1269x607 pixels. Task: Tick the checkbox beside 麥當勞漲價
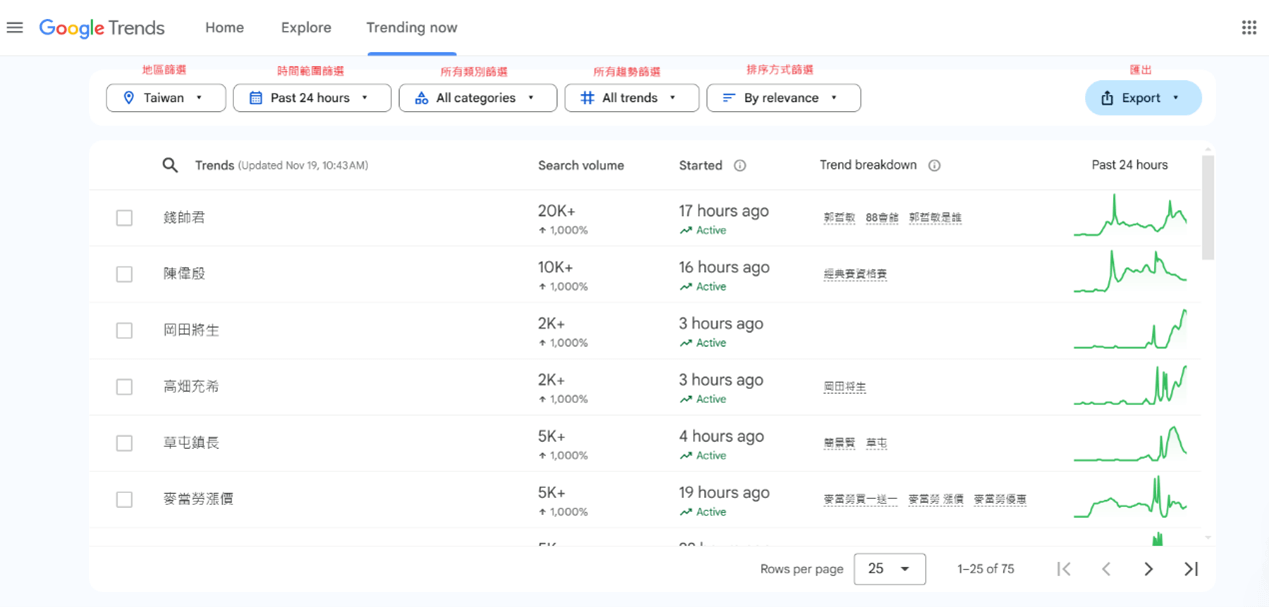(x=124, y=499)
